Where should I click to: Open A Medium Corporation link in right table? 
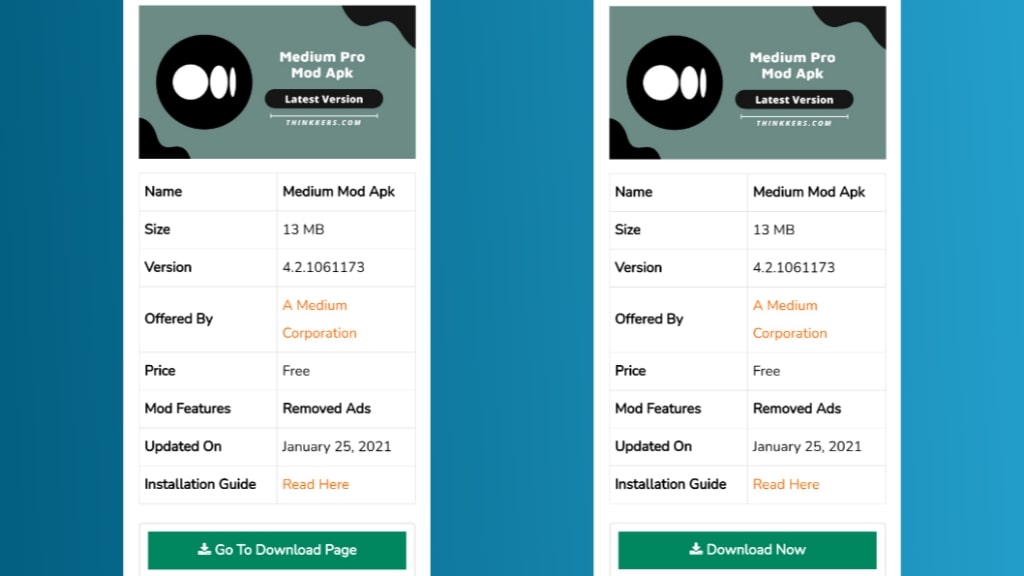(x=789, y=319)
